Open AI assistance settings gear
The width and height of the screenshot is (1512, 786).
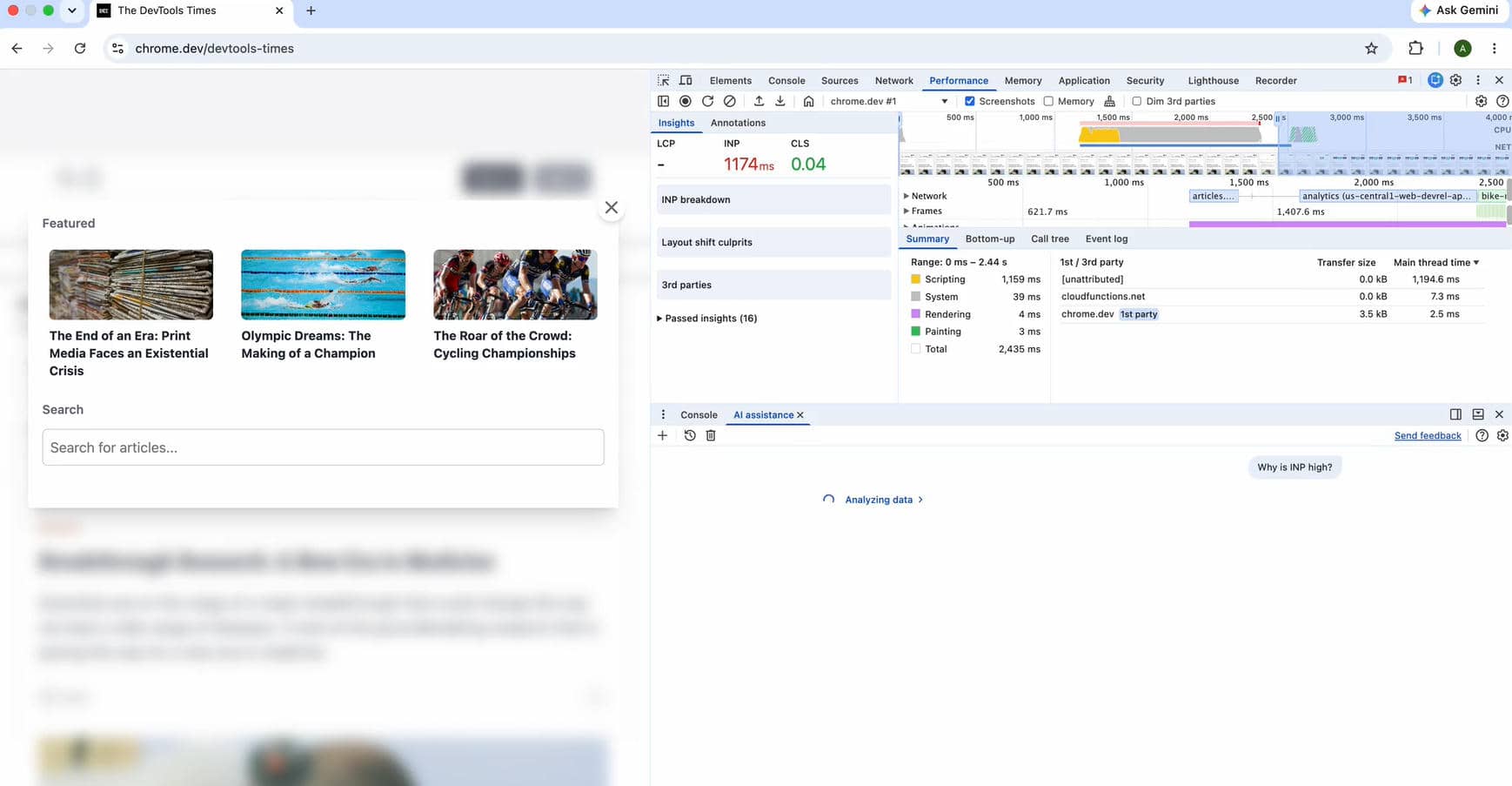click(1502, 435)
